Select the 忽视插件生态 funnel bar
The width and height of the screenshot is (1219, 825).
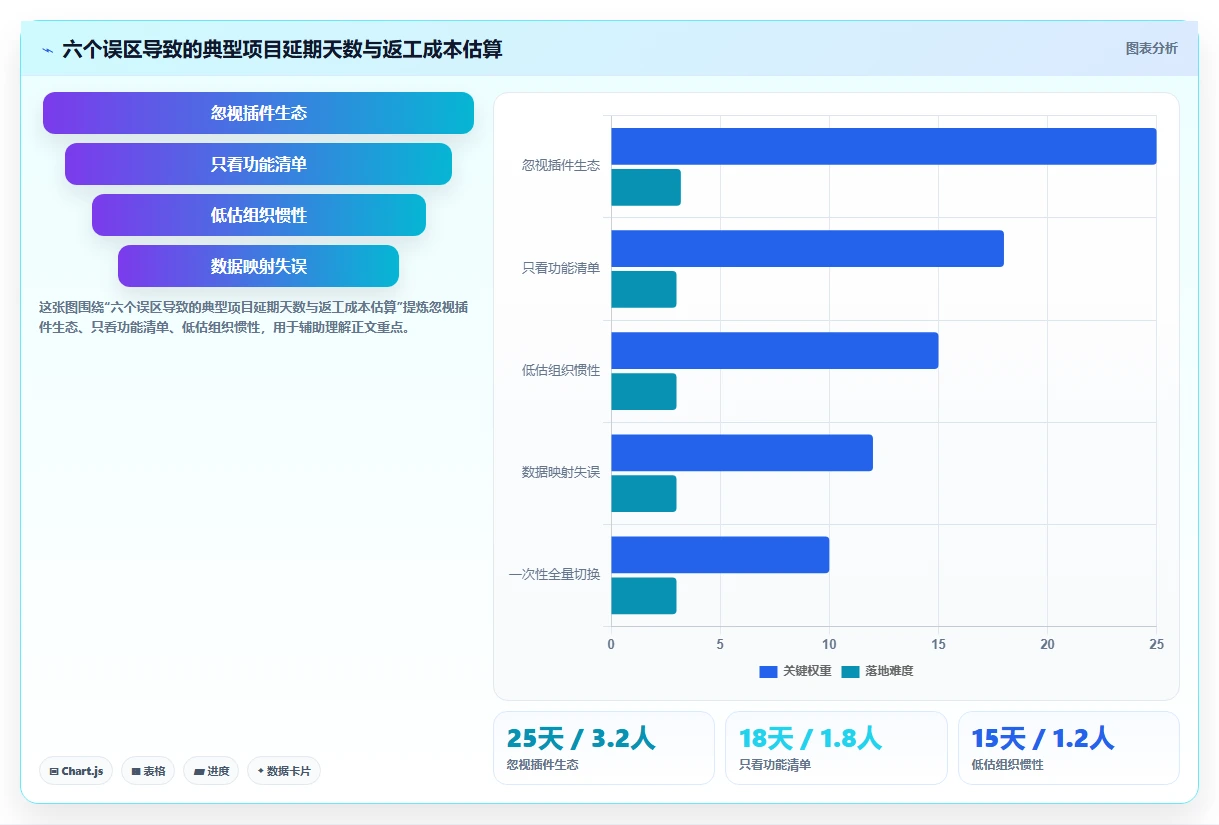pos(258,113)
